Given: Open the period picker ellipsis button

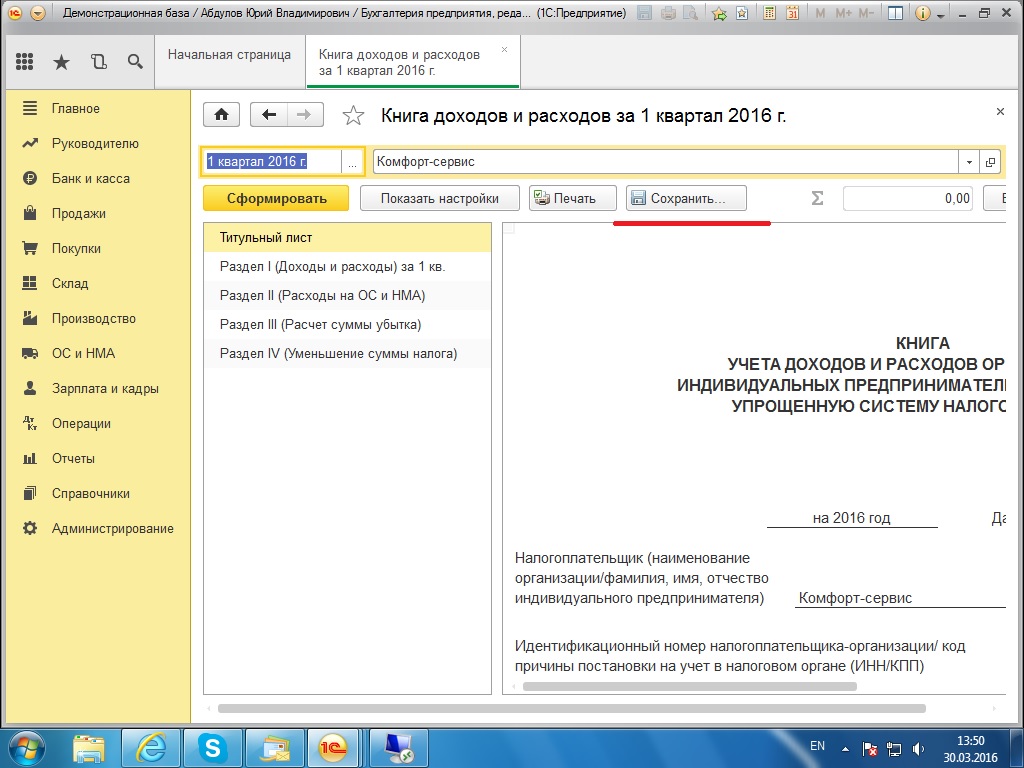Looking at the screenshot, I should pos(353,162).
